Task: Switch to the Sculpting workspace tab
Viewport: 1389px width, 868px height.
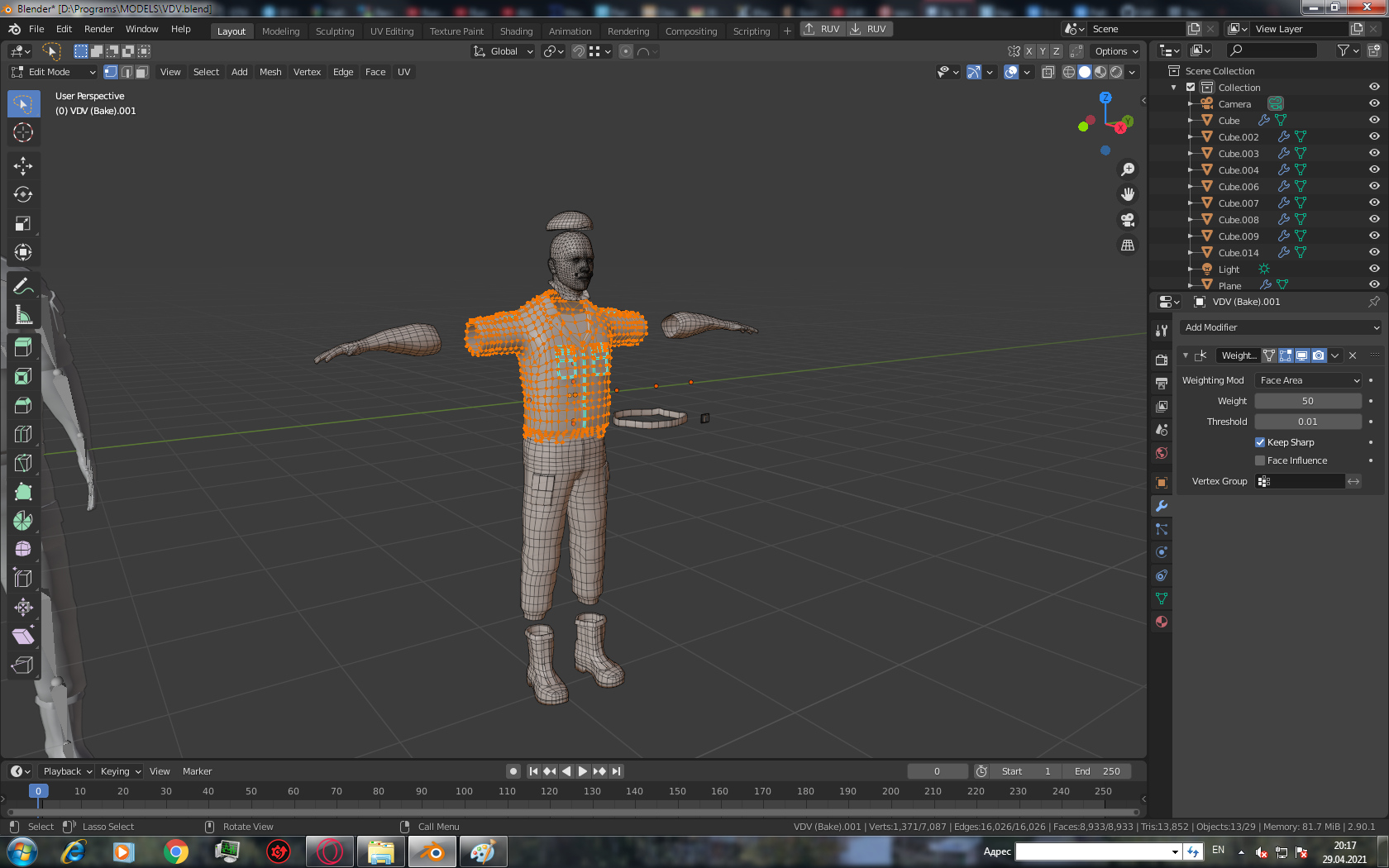Action: point(335,31)
